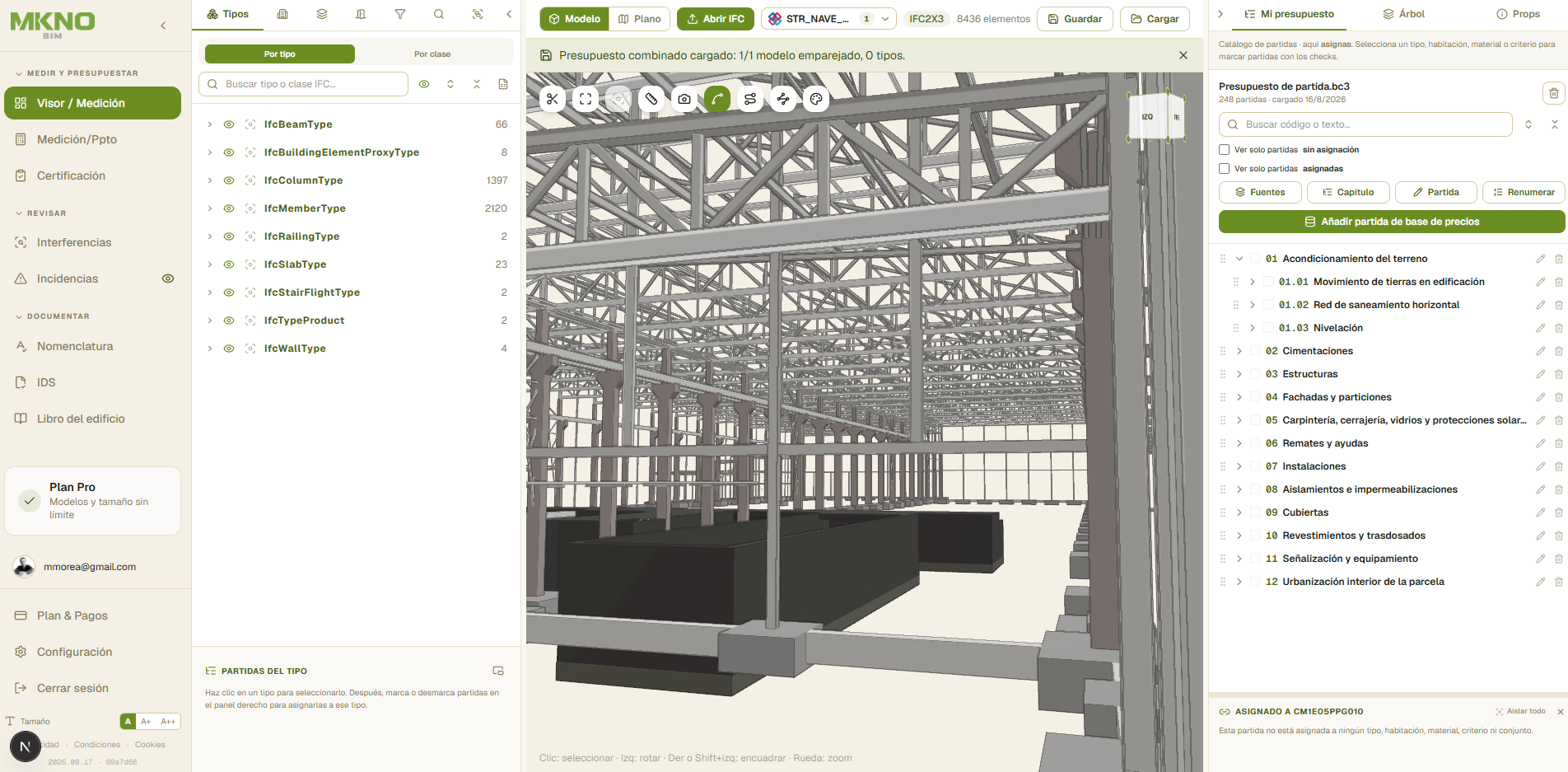
Task: Click the Guardar button
Action: coord(1075,19)
